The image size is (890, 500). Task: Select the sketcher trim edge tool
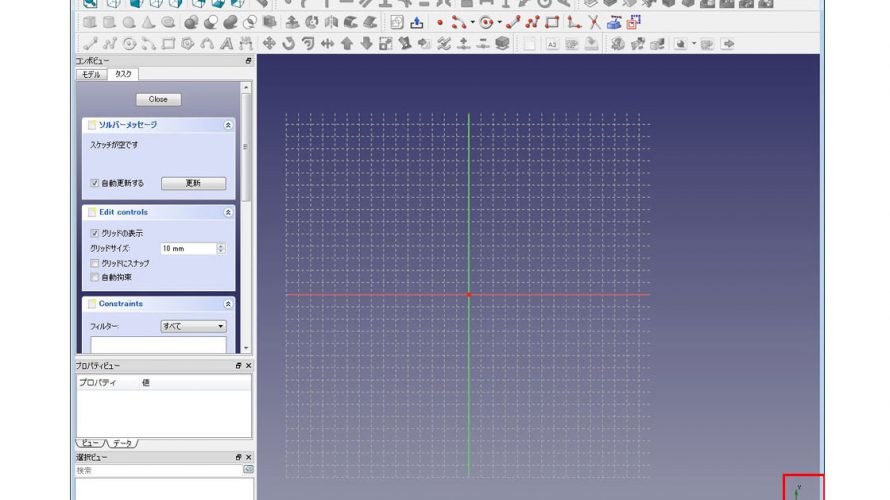coord(594,23)
